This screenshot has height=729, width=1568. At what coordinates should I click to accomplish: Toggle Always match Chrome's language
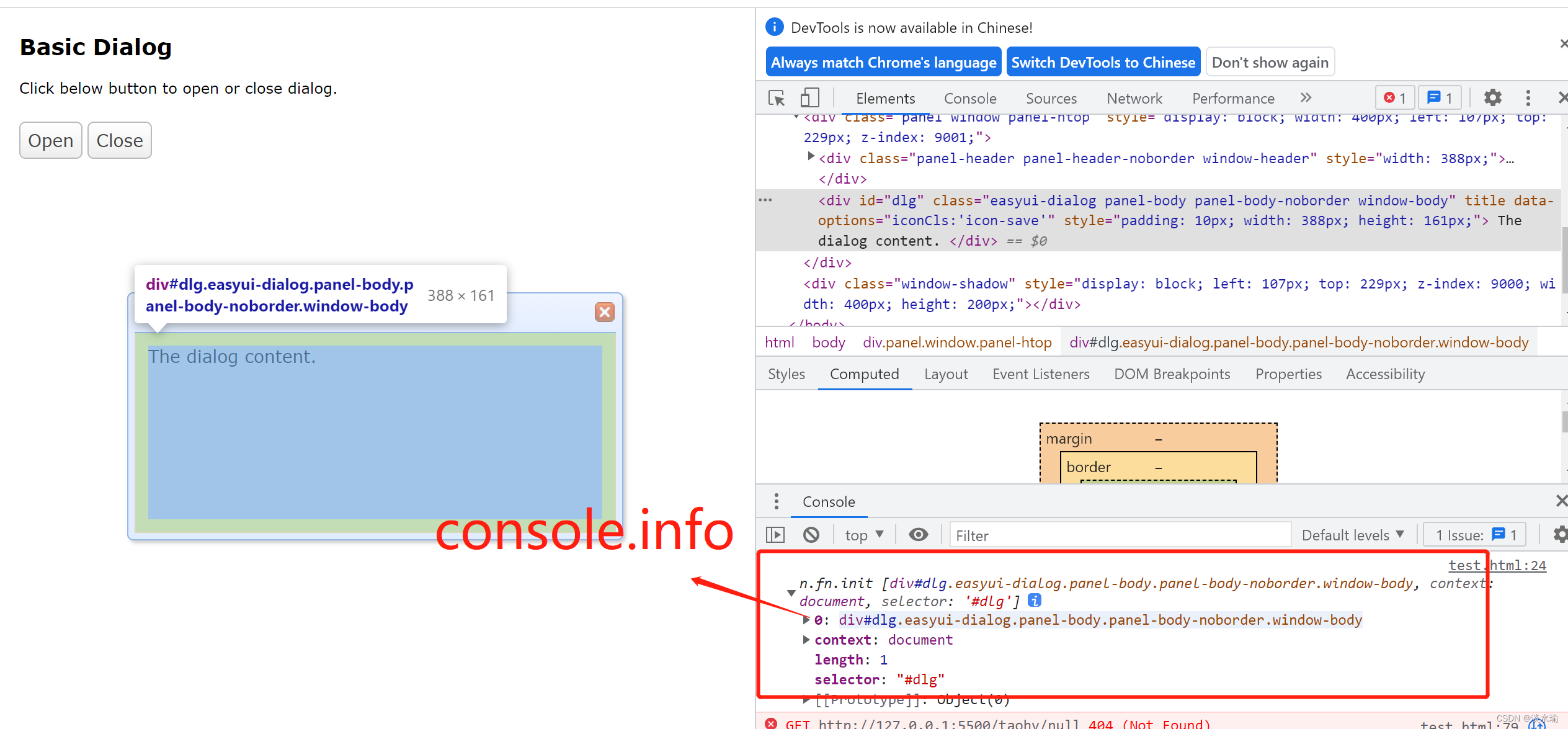[x=882, y=62]
